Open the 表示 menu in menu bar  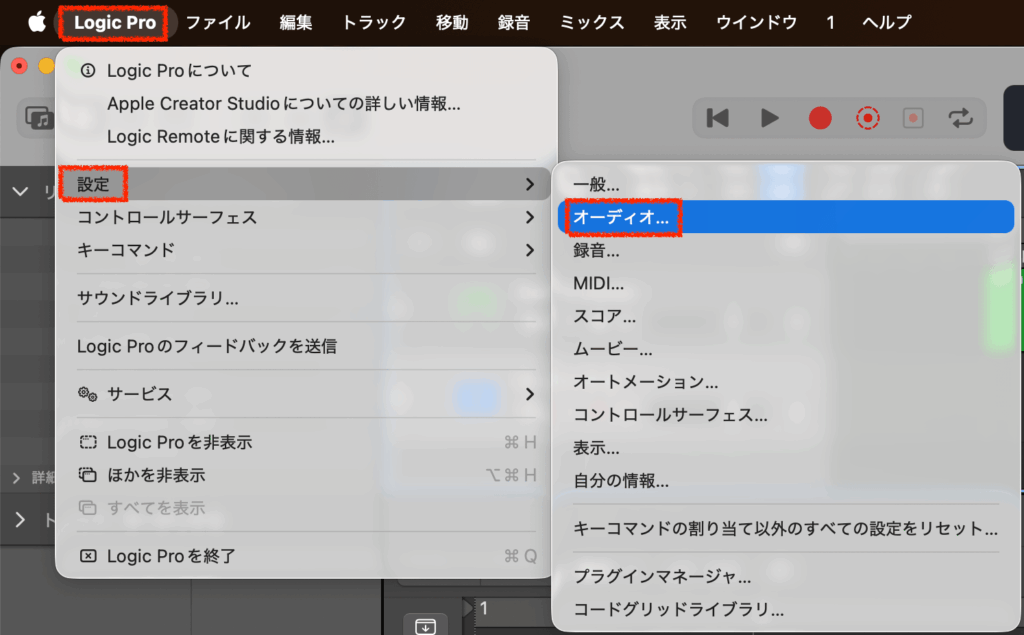point(670,23)
